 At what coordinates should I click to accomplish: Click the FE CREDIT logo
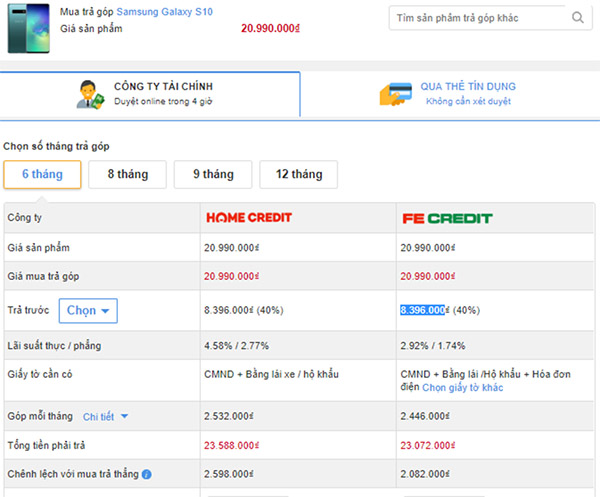click(447, 218)
